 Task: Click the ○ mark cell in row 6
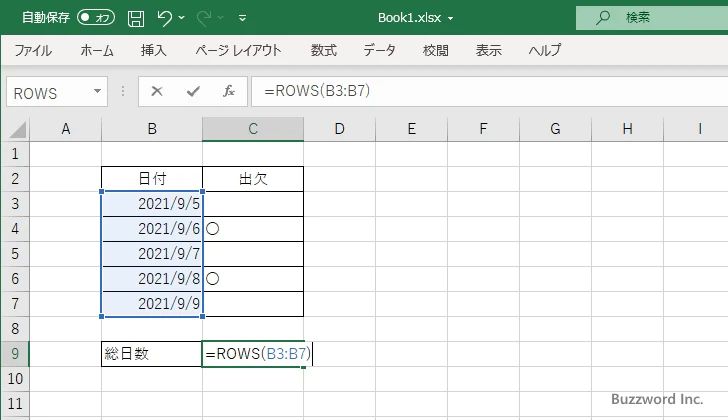(253, 279)
